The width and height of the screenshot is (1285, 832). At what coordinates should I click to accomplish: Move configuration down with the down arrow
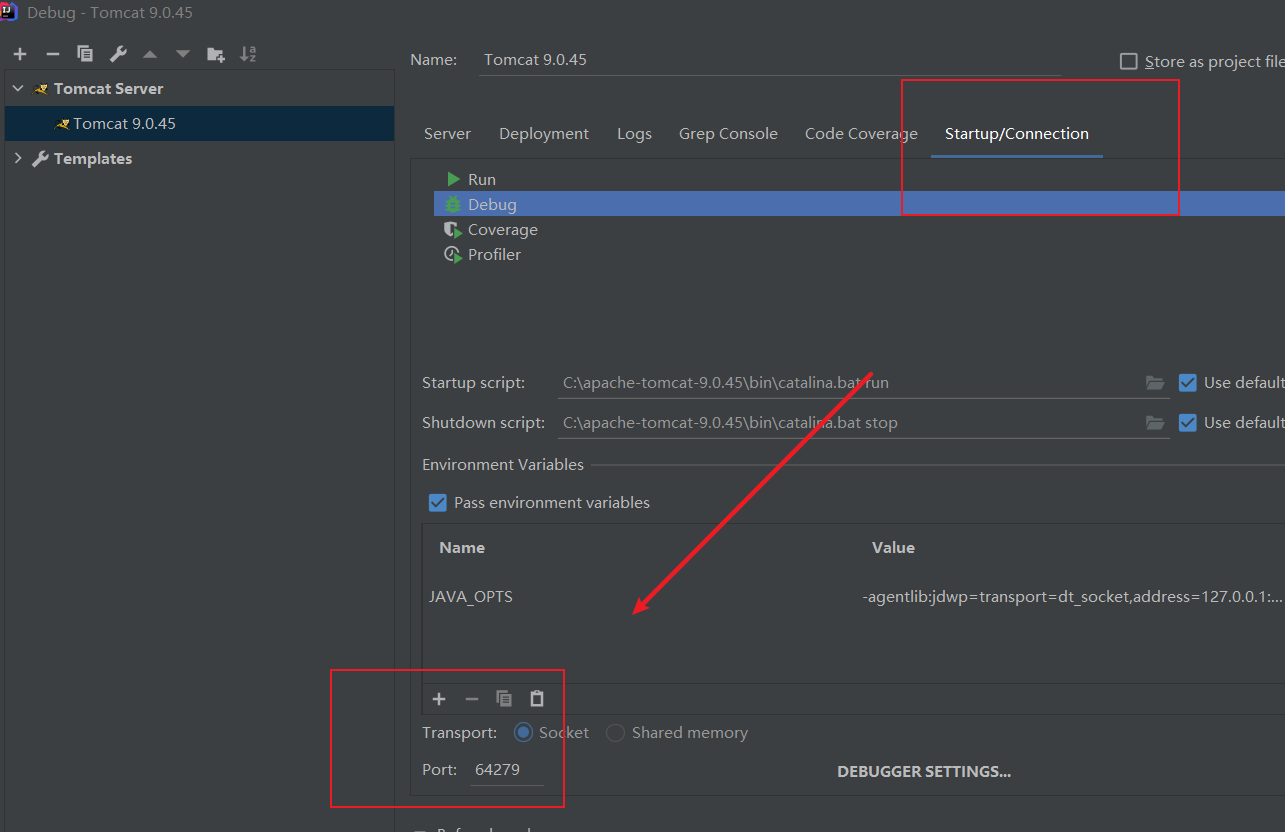point(182,54)
